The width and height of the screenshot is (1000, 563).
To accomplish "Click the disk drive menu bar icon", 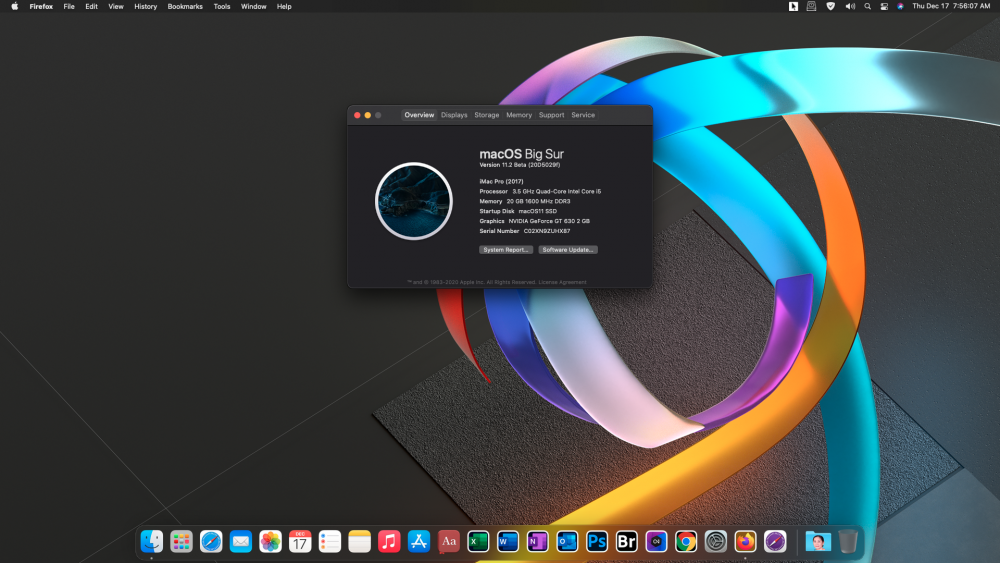I will click(x=811, y=6).
